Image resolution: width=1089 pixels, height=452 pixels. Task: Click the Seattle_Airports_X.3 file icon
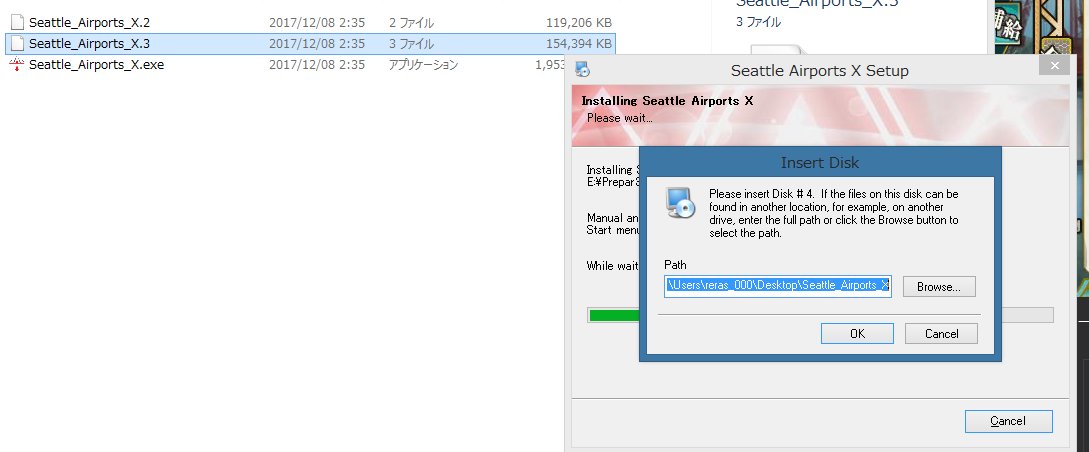(x=17, y=44)
